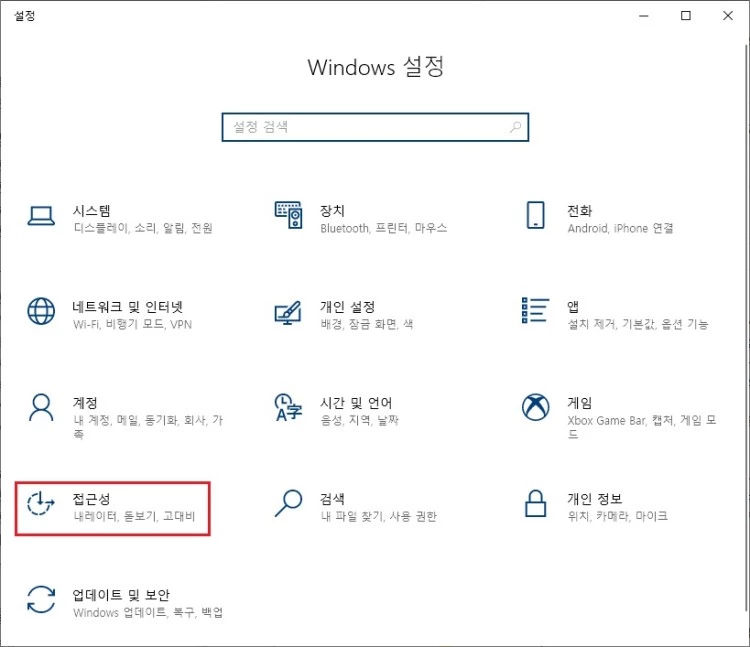This screenshot has height=647, width=750.
Task: Click the 개인 설정 paintbrush icon
Action: pos(288,313)
